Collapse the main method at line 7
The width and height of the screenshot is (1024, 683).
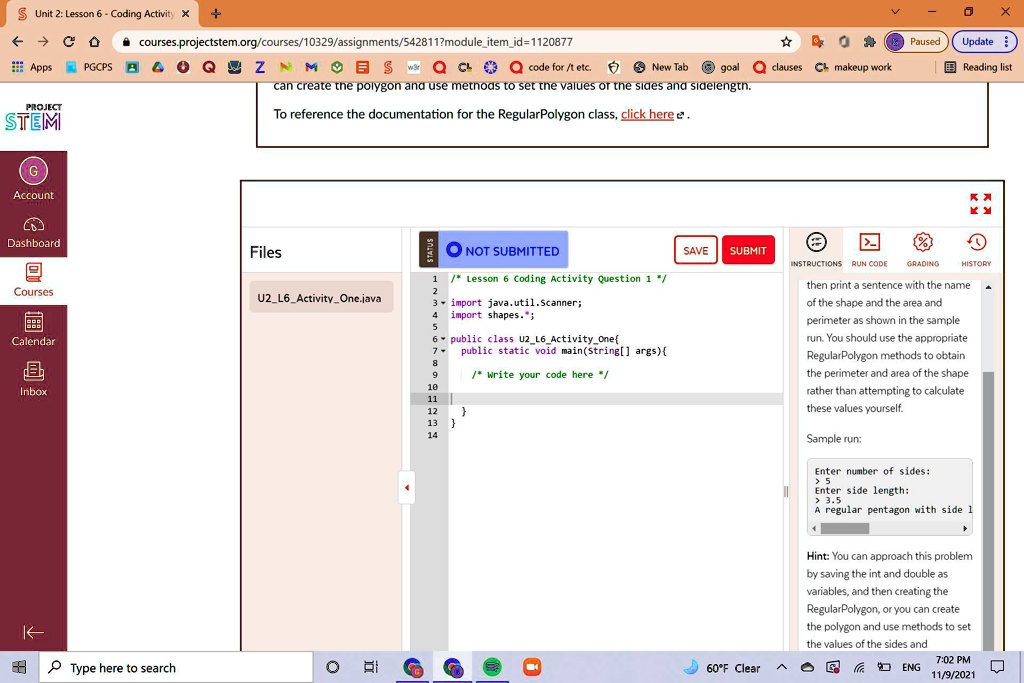coord(443,351)
